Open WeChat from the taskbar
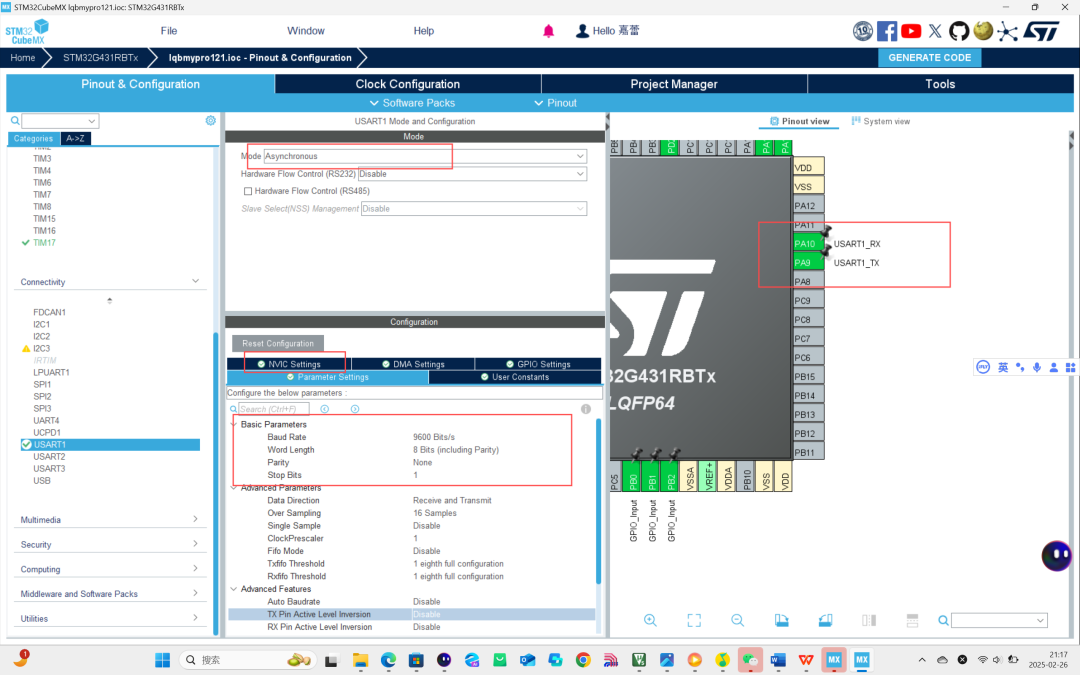The image size is (1080, 675). tap(750, 660)
